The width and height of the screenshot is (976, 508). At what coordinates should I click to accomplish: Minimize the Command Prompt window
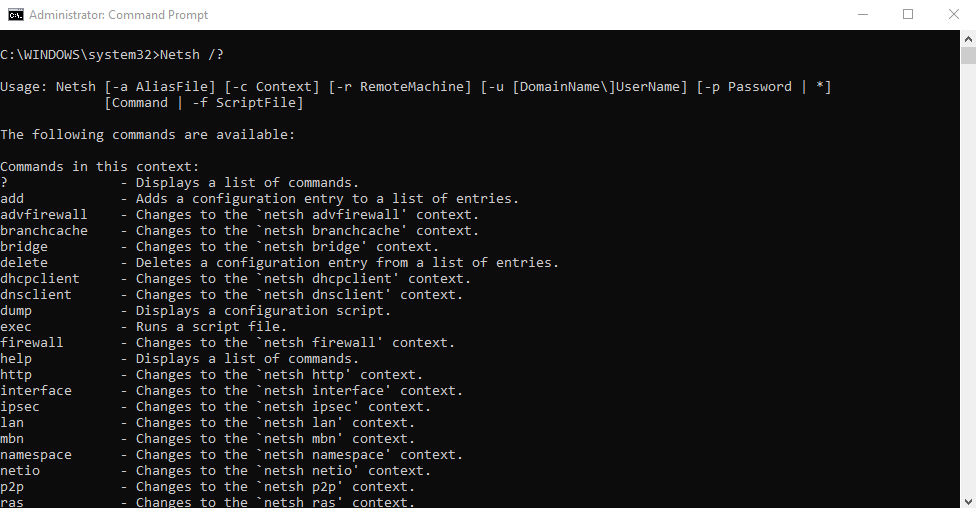[x=862, y=15]
